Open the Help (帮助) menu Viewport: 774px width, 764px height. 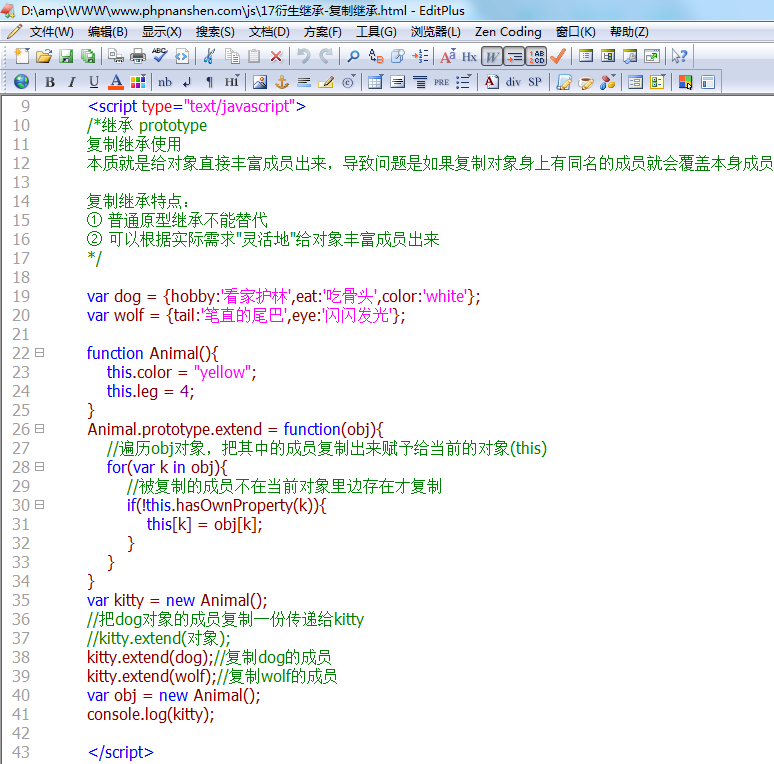(629, 32)
